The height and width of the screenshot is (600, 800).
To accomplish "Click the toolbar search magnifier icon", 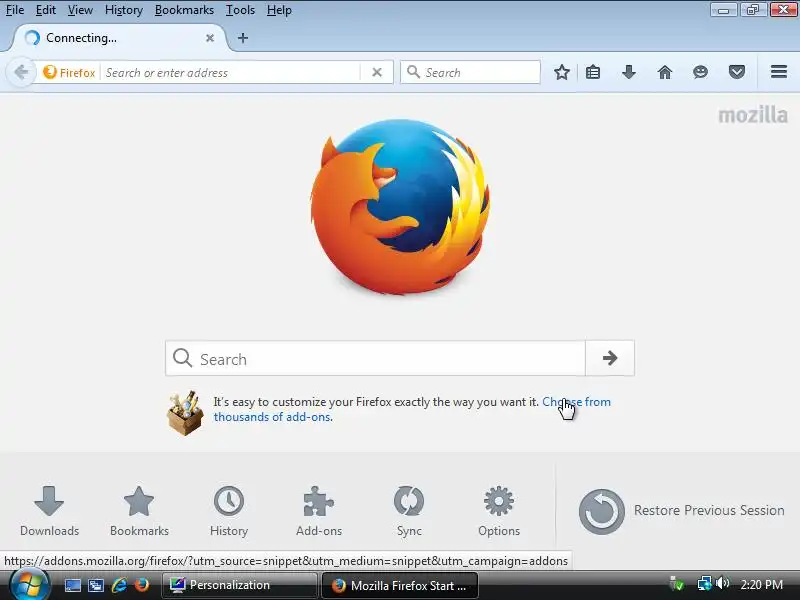I will pos(413,72).
